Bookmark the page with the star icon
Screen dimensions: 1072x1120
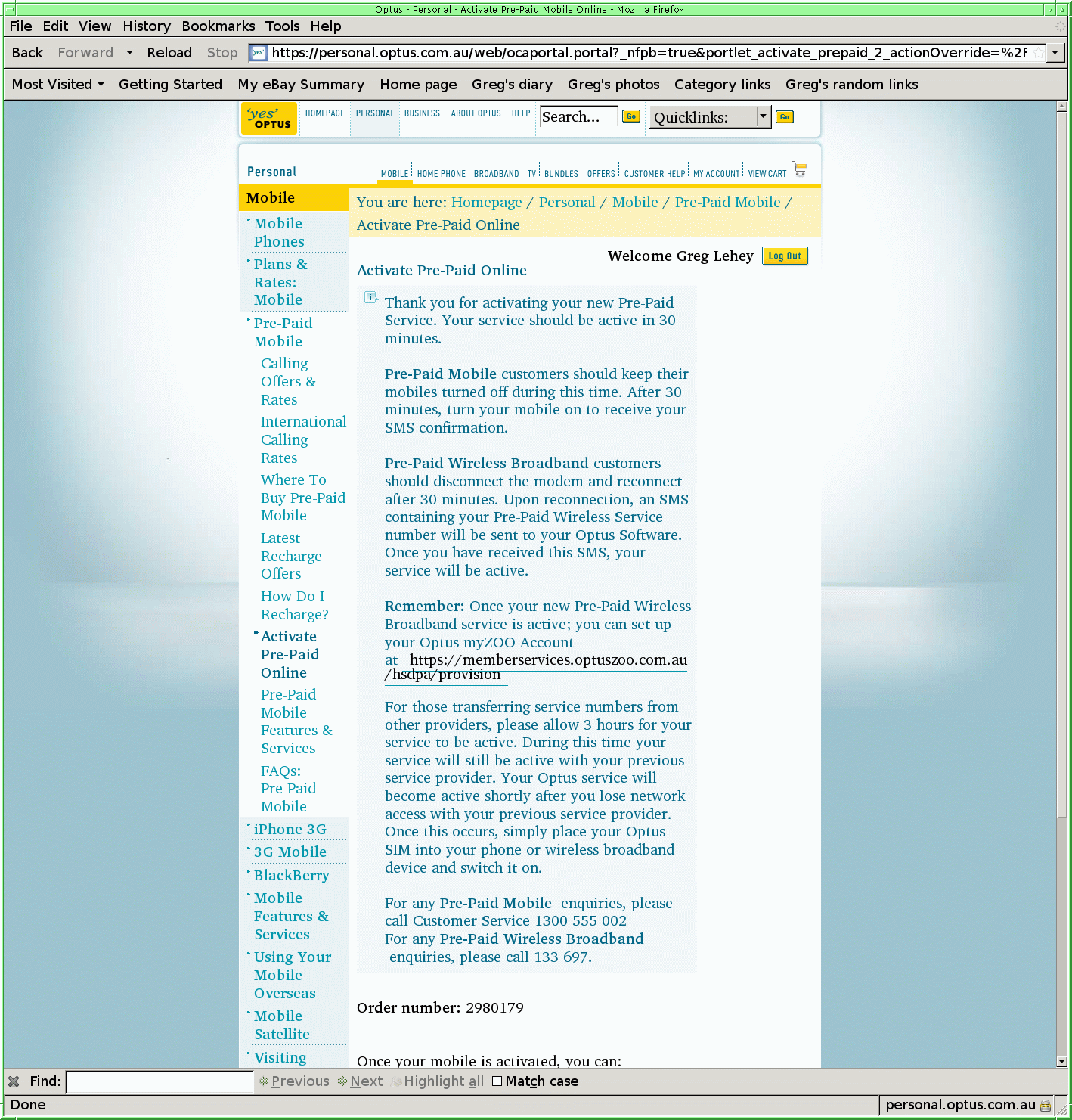coord(1038,53)
